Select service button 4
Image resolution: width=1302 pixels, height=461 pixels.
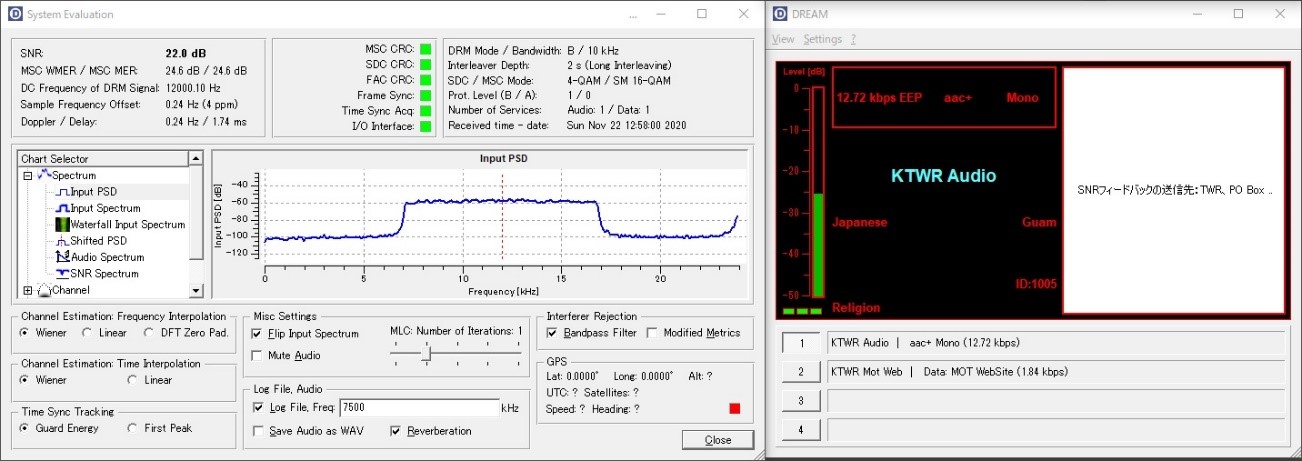pos(801,430)
